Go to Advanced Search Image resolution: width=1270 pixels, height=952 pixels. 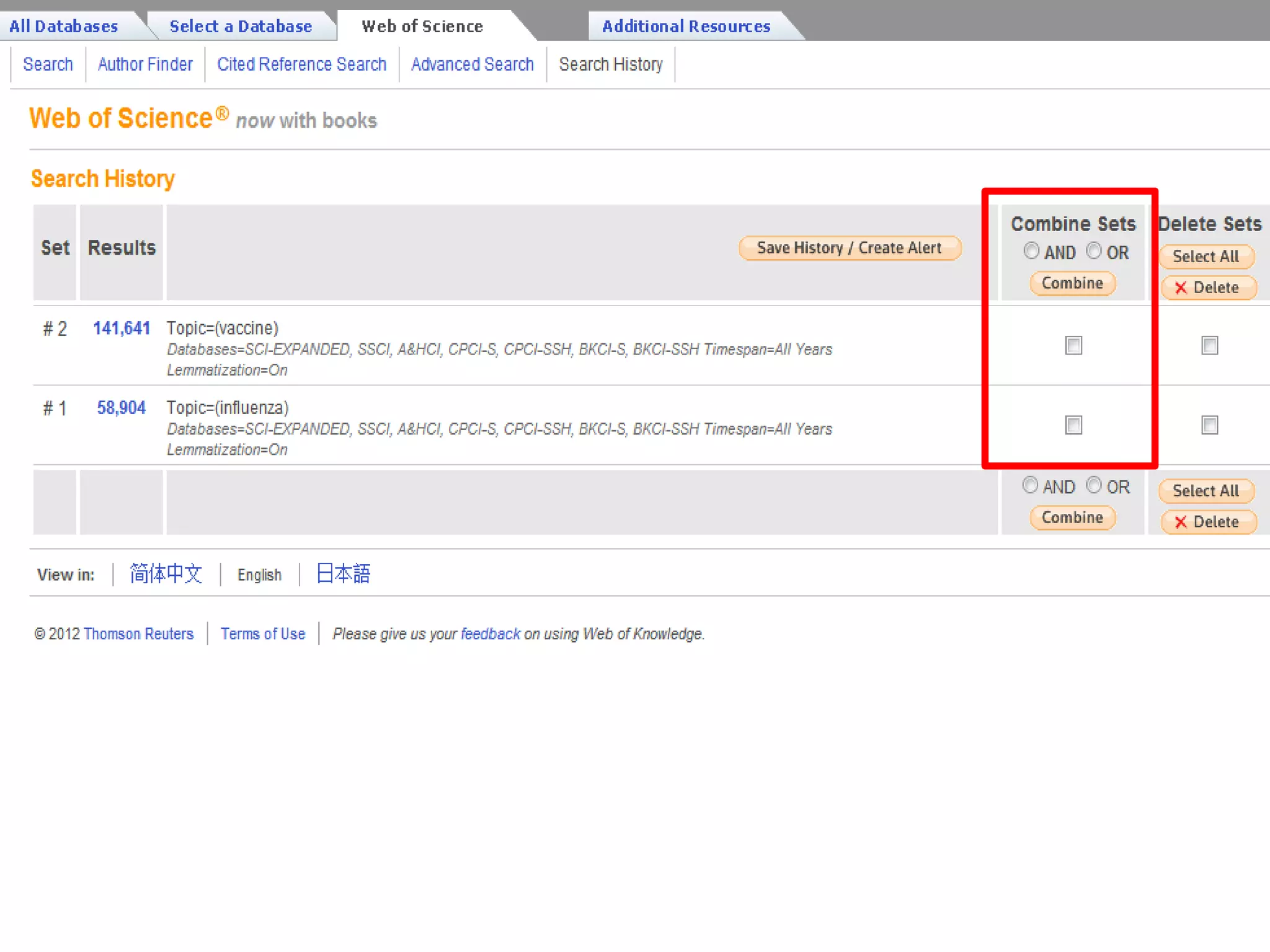pos(472,64)
